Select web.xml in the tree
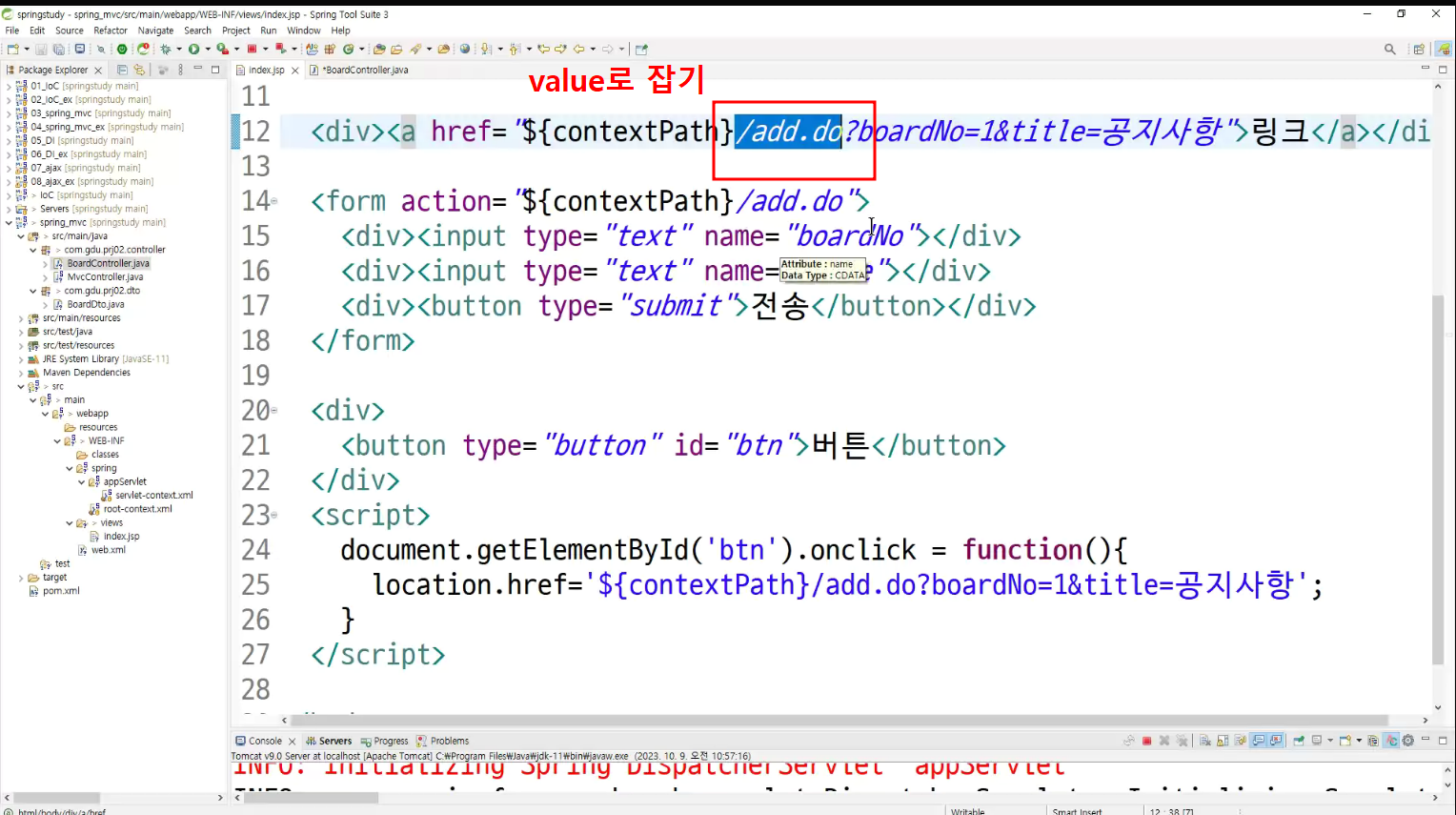This screenshot has width=1456, height=815. tap(108, 550)
